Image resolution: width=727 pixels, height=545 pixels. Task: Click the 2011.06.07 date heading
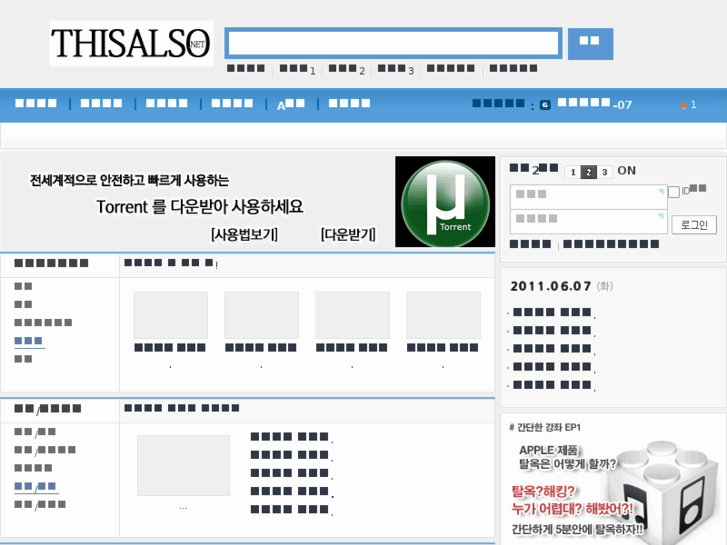click(550, 286)
